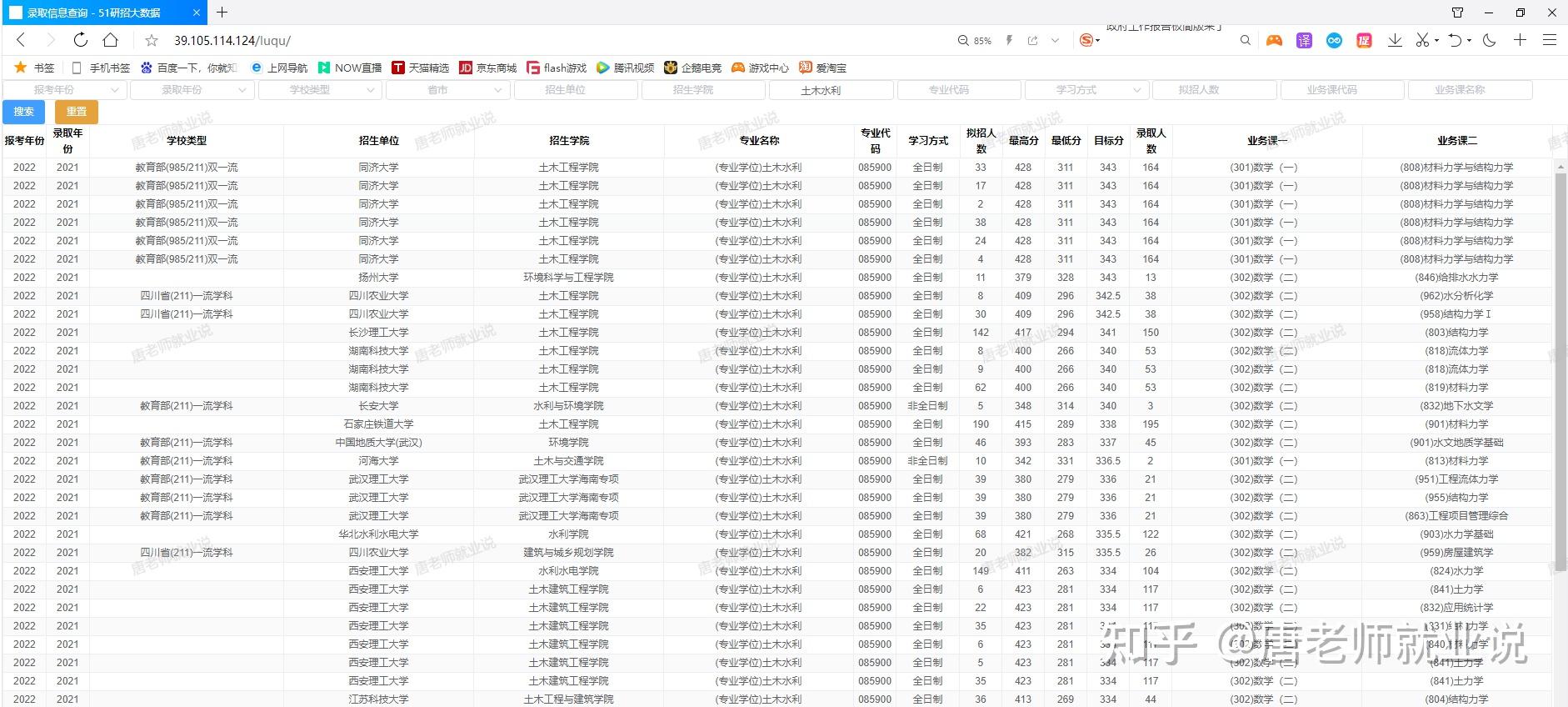Click the 长沙理工大学 table cell
The width and height of the screenshot is (1568, 707).
[379, 333]
